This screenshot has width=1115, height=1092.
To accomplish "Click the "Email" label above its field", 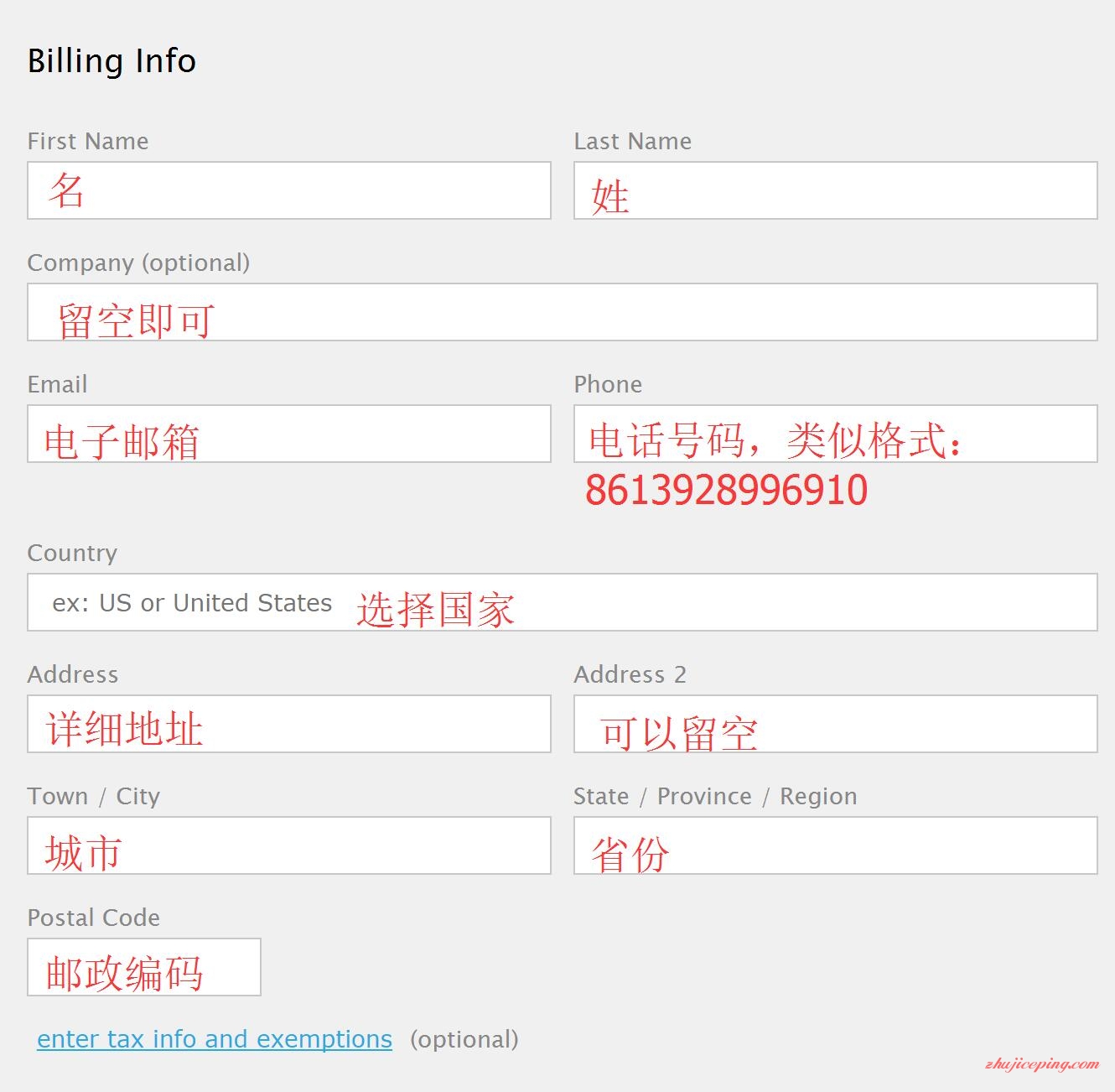I will coord(57,384).
